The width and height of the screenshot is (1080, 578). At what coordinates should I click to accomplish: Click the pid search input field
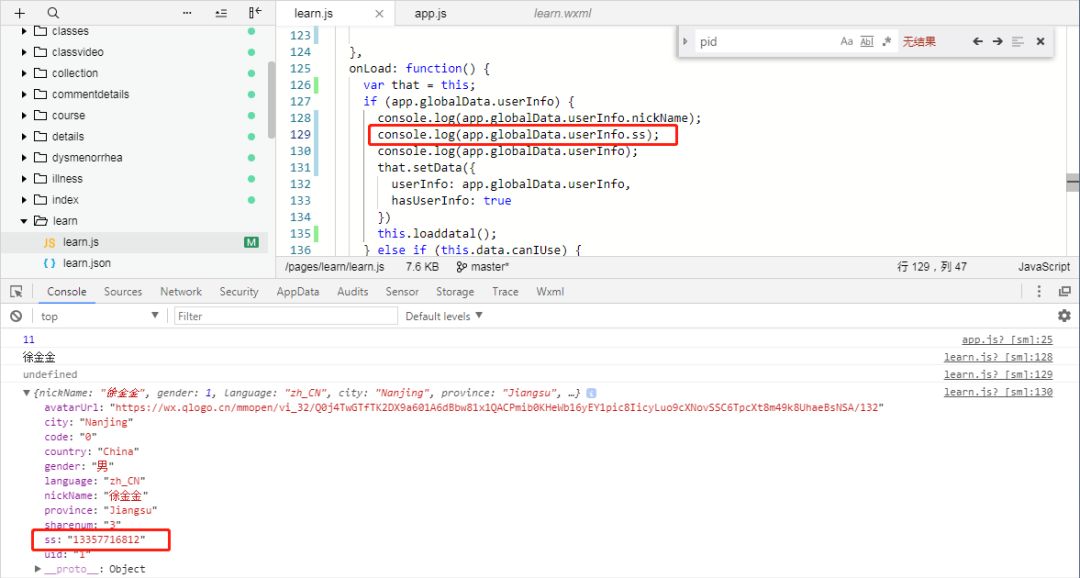coord(765,41)
